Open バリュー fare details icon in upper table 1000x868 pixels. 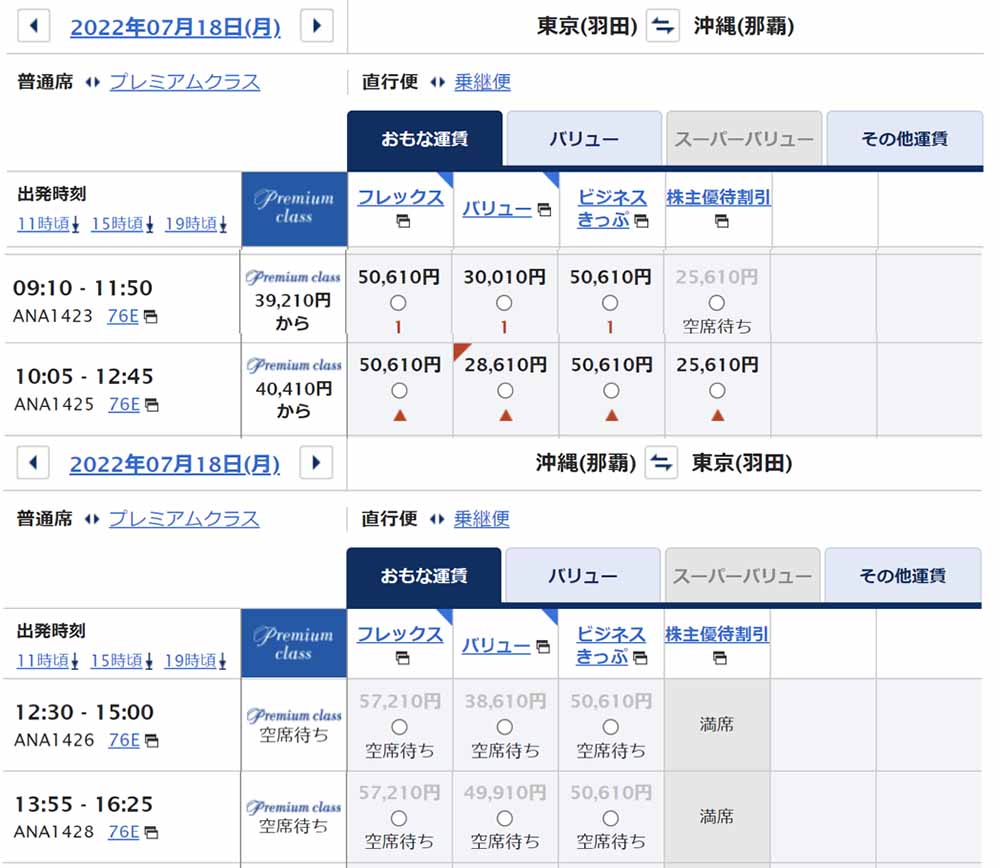(x=544, y=209)
